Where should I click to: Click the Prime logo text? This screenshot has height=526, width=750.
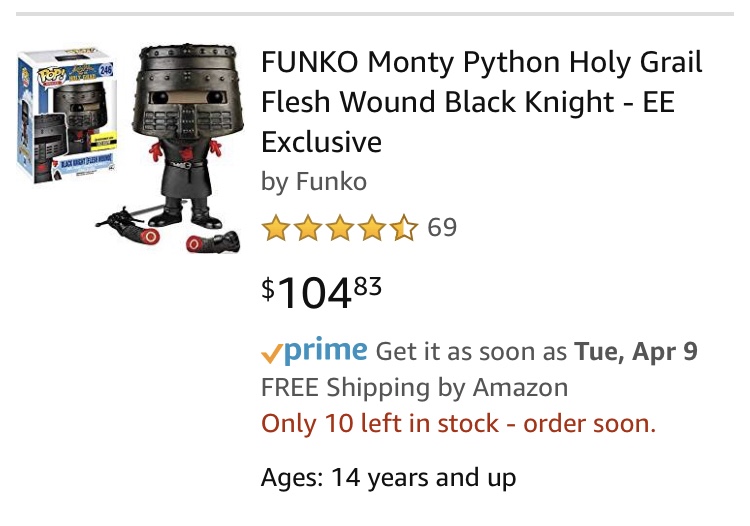(x=325, y=350)
